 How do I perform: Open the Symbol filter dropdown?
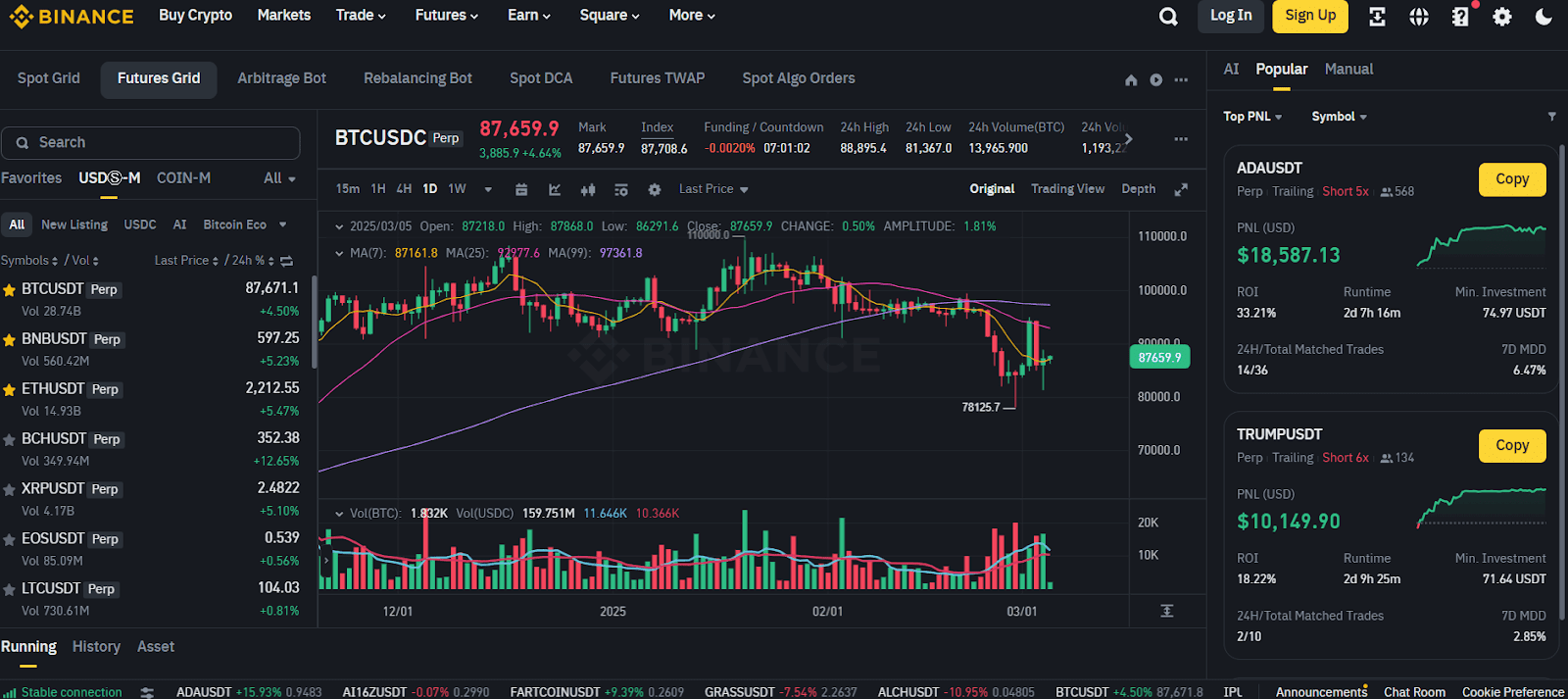click(x=1339, y=117)
